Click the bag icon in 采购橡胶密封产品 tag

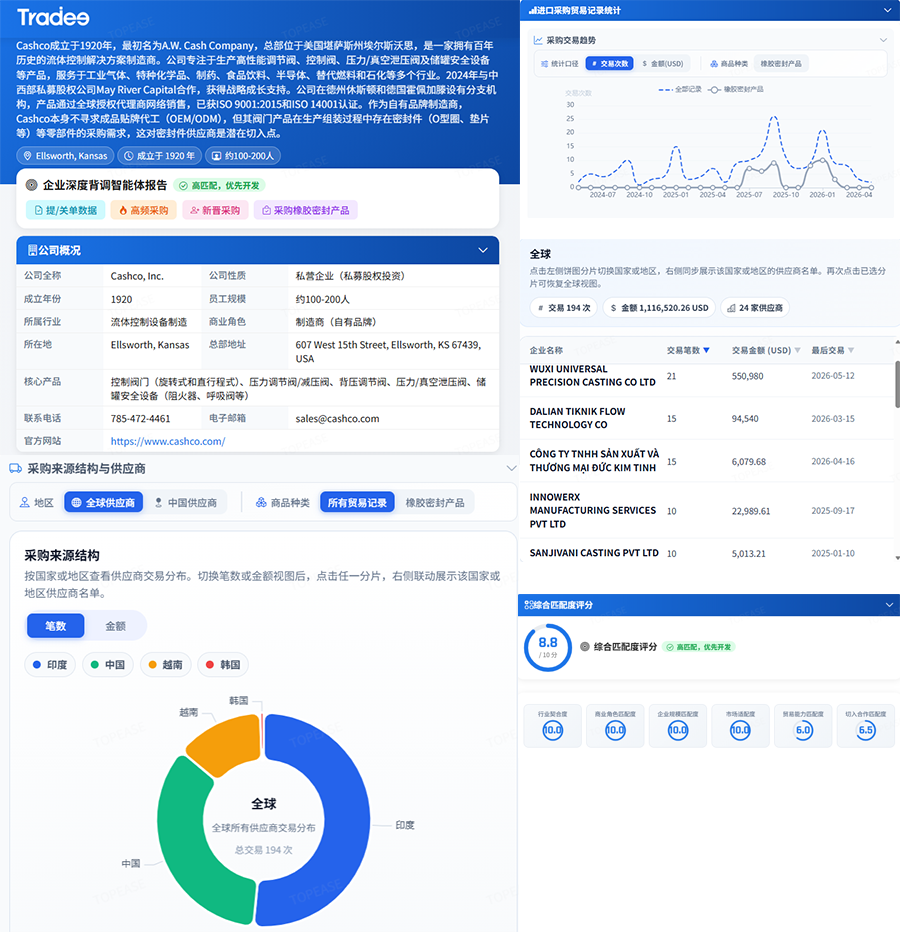(266, 210)
